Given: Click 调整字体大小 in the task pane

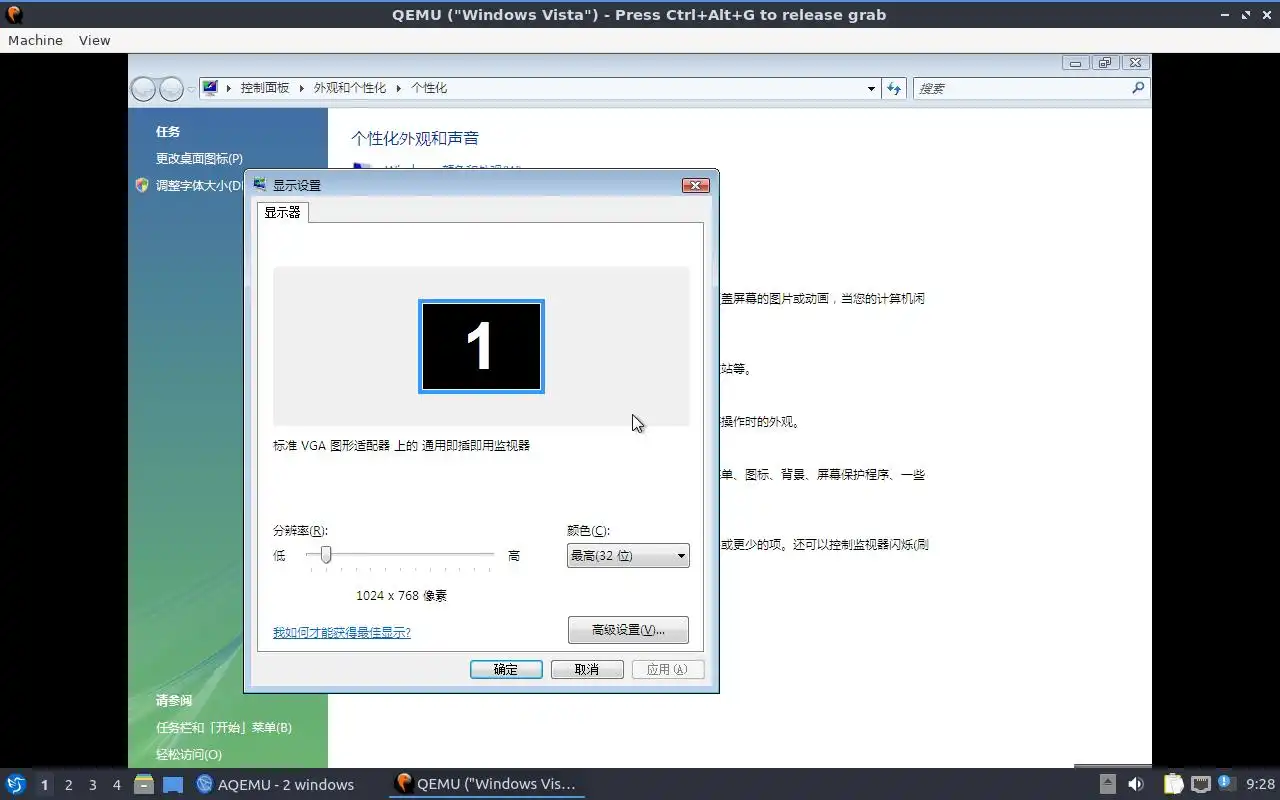Looking at the screenshot, I should (199, 186).
